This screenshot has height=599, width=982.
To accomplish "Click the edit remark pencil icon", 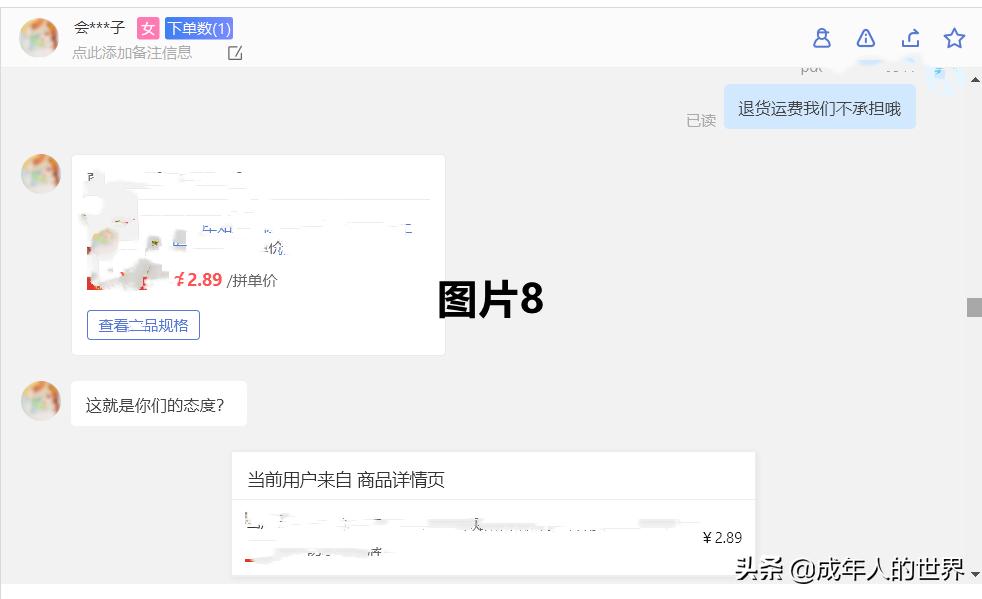I will (x=234, y=53).
